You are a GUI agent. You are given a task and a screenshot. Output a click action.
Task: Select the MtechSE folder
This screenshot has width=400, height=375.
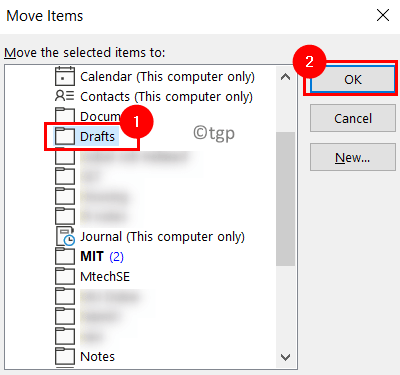point(105,276)
